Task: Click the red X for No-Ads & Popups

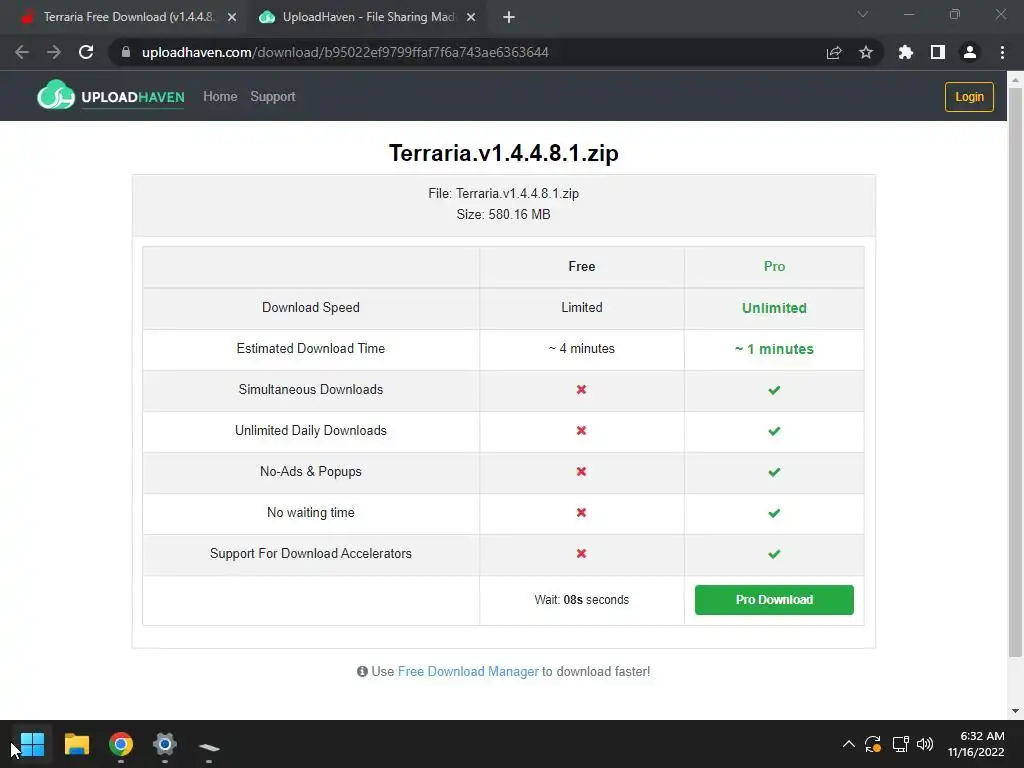Action: (581, 472)
